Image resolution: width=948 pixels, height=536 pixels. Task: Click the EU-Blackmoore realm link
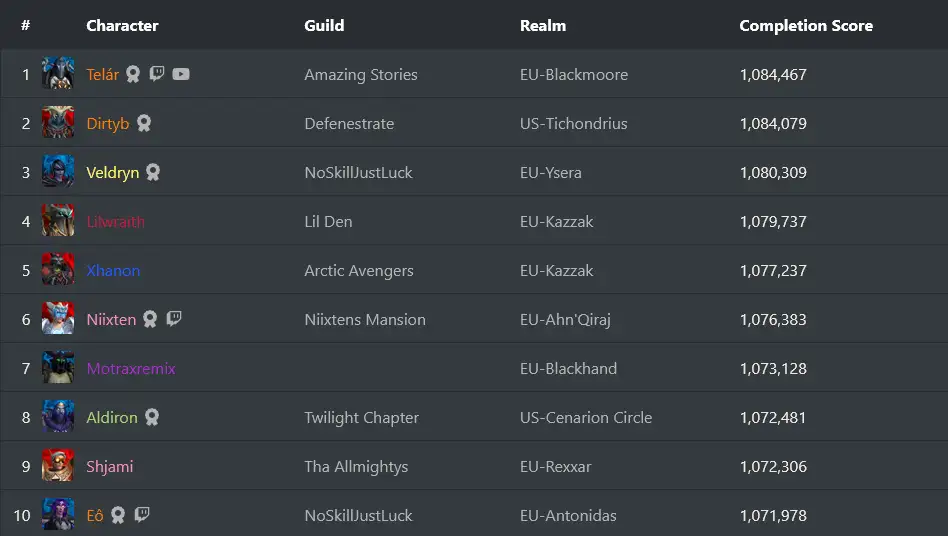(574, 74)
